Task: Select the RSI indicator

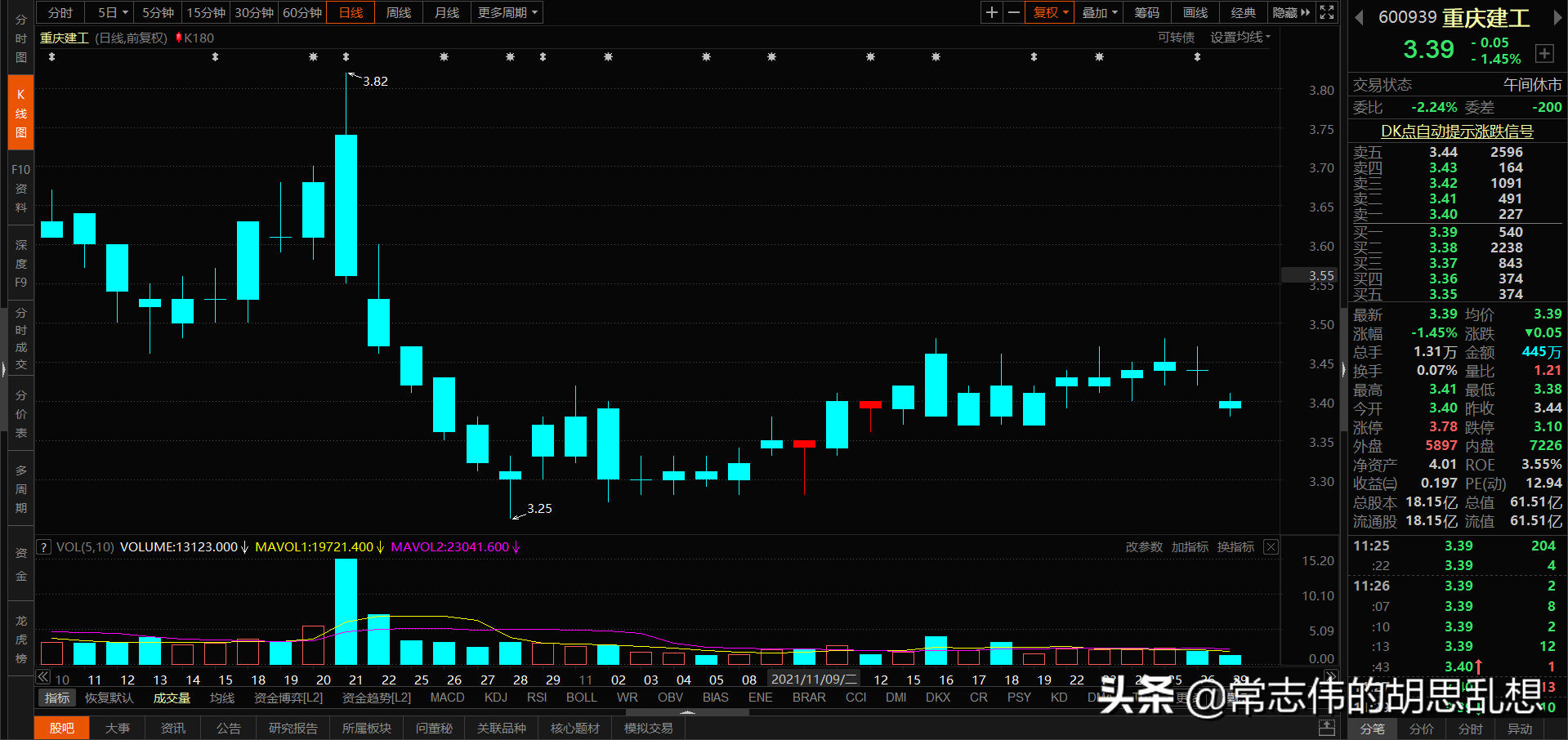Action: (537, 698)
